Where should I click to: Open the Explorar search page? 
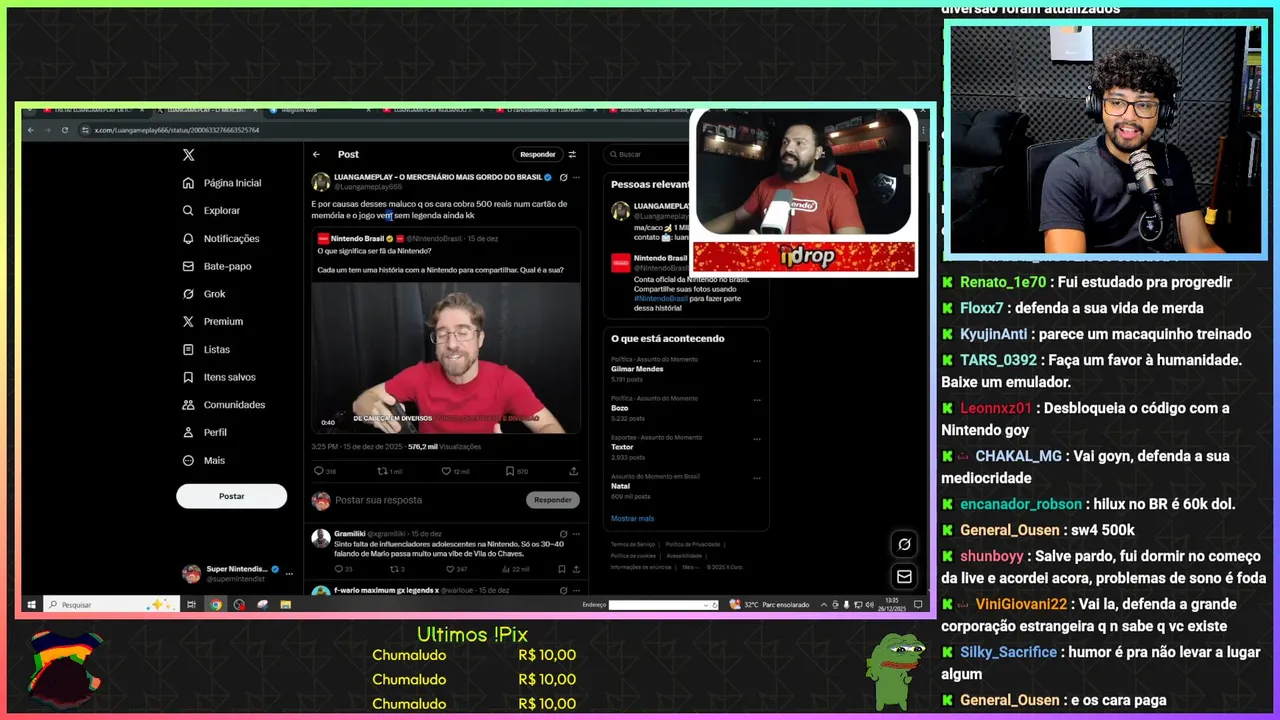coord(211,211)
